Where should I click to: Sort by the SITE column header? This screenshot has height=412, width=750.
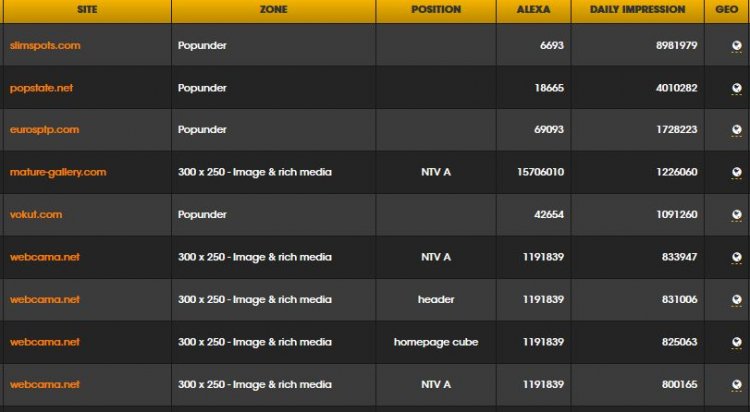coord(87,10)
